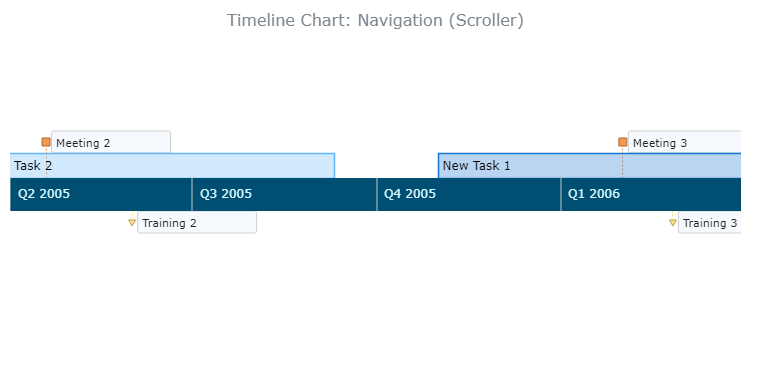This screenshot has width=761, height=365.
Task: Click the Training 2 label box
Action: point(197,222)
